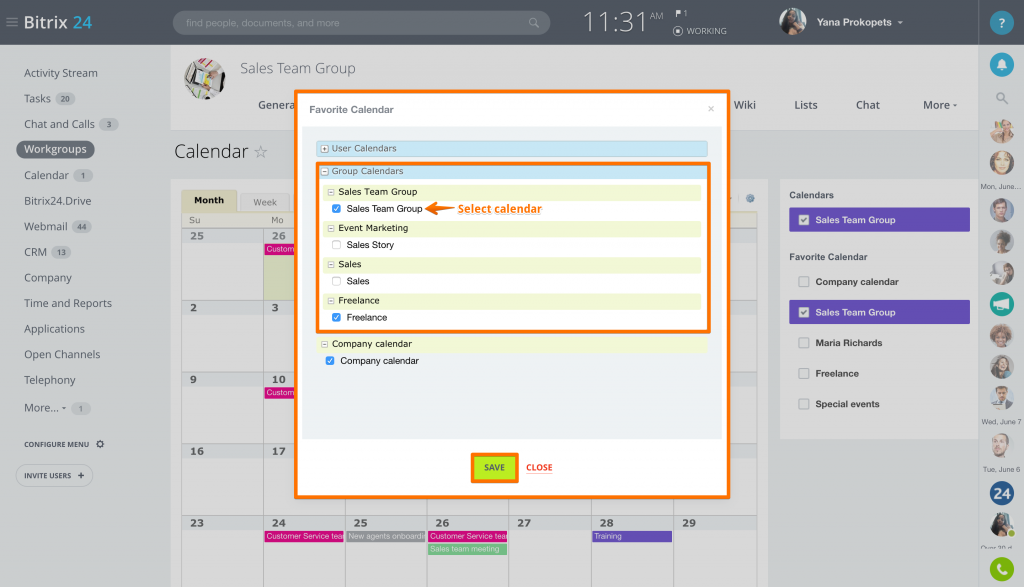Check the Sales calendar checkbox
This screenshot has height=587, width=1024.
(336, 281)
